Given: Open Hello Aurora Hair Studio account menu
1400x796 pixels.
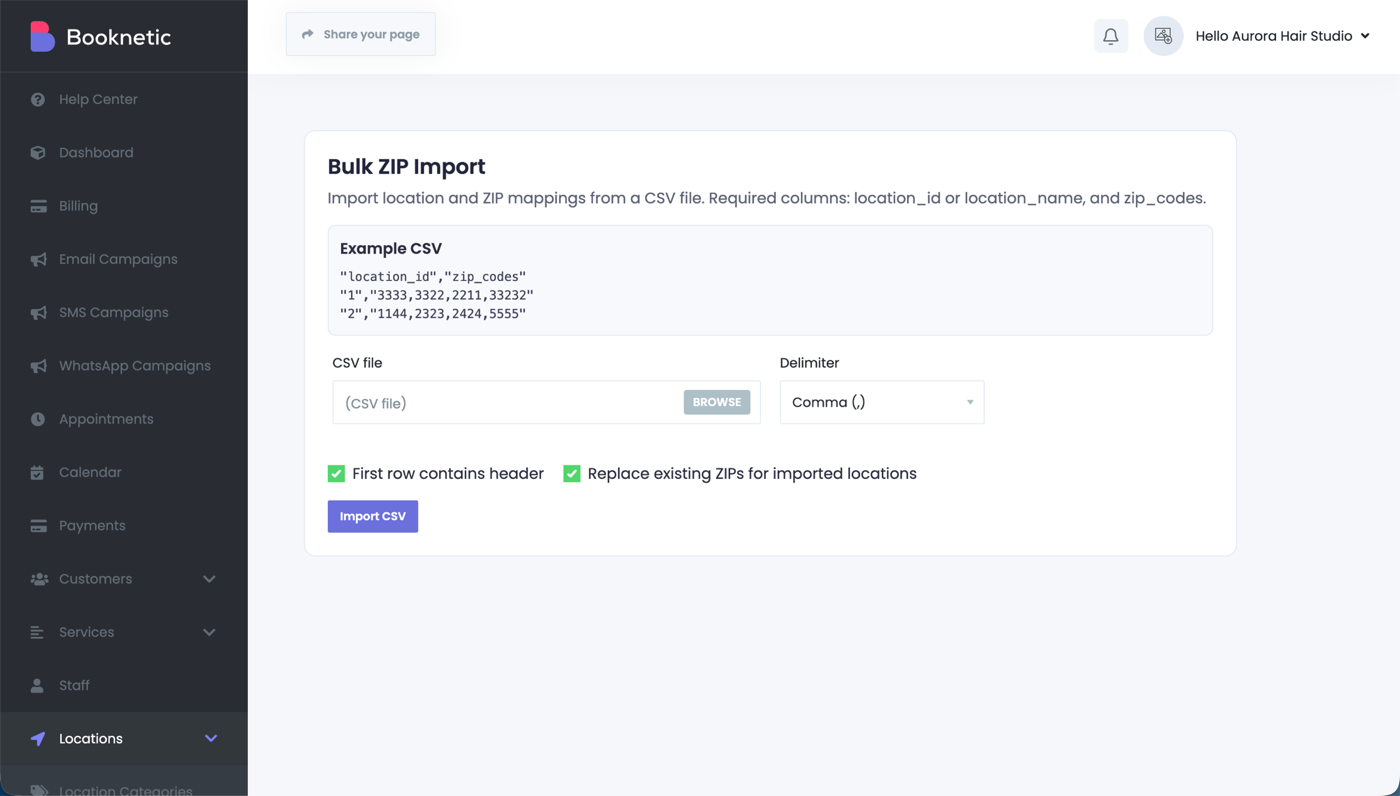Looking at the screenshot, I should click(x=1282, y=36).
